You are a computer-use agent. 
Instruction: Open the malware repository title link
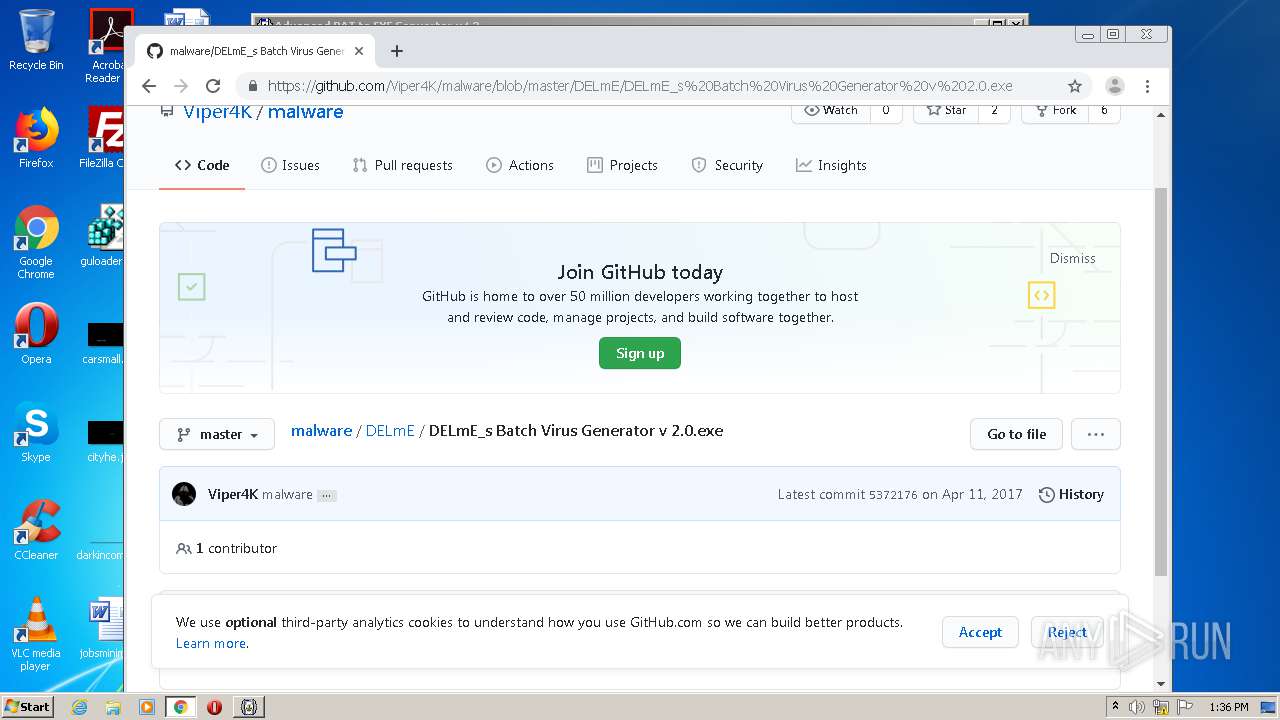tap(305, 112)
